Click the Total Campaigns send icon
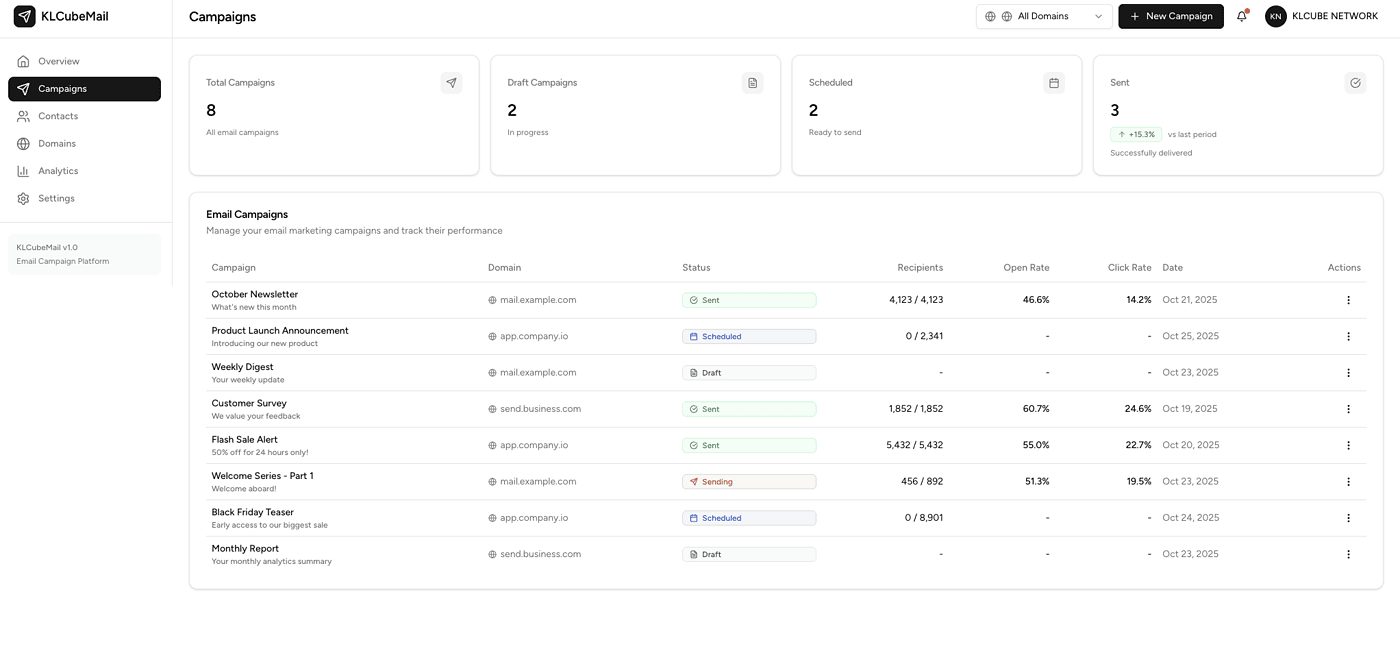This screenshot has width=1400, height=664. pyautogui.click(x=451, y=83)
